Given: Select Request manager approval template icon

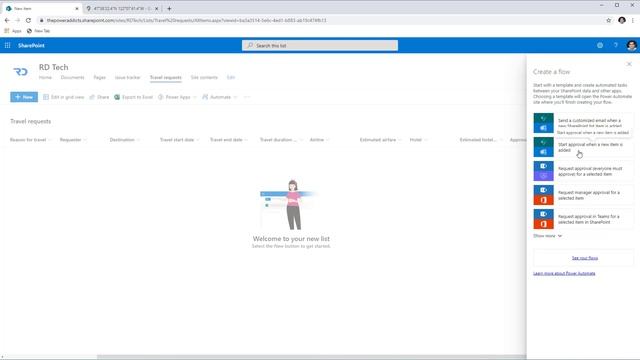Looking at the screenshot, I should click(543, 195).
